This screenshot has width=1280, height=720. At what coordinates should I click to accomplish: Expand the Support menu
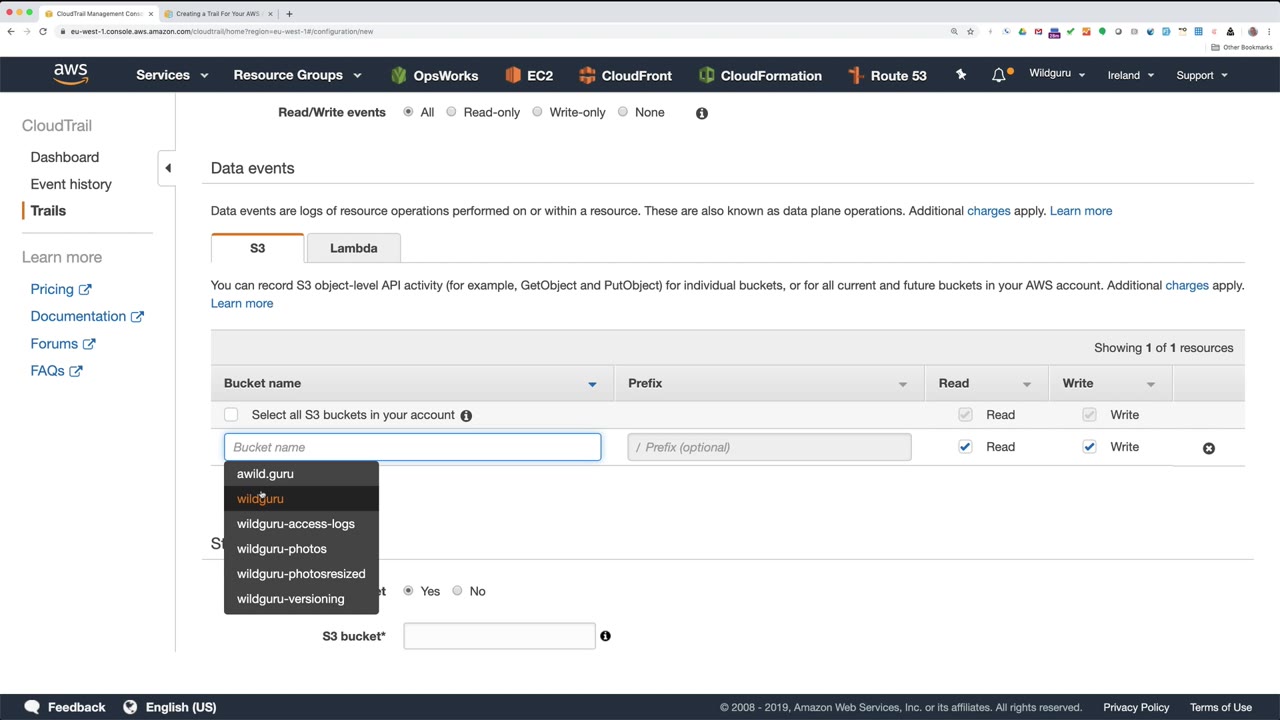point(1201,75)
